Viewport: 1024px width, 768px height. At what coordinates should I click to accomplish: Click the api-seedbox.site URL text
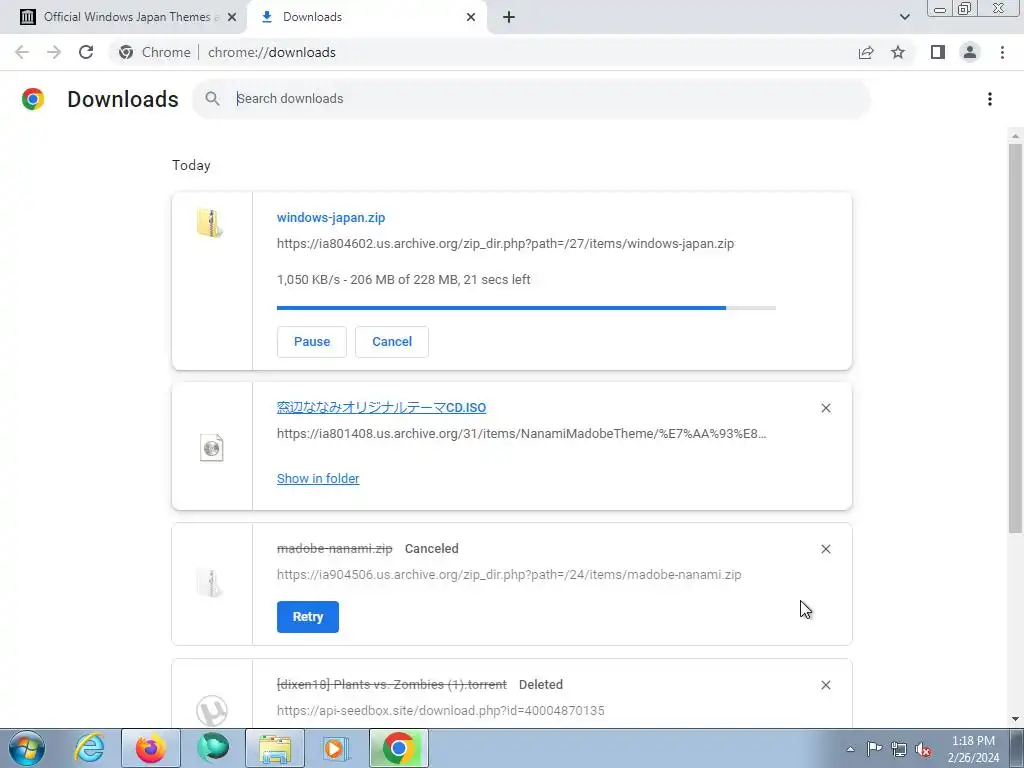click(x=441, y=711)
